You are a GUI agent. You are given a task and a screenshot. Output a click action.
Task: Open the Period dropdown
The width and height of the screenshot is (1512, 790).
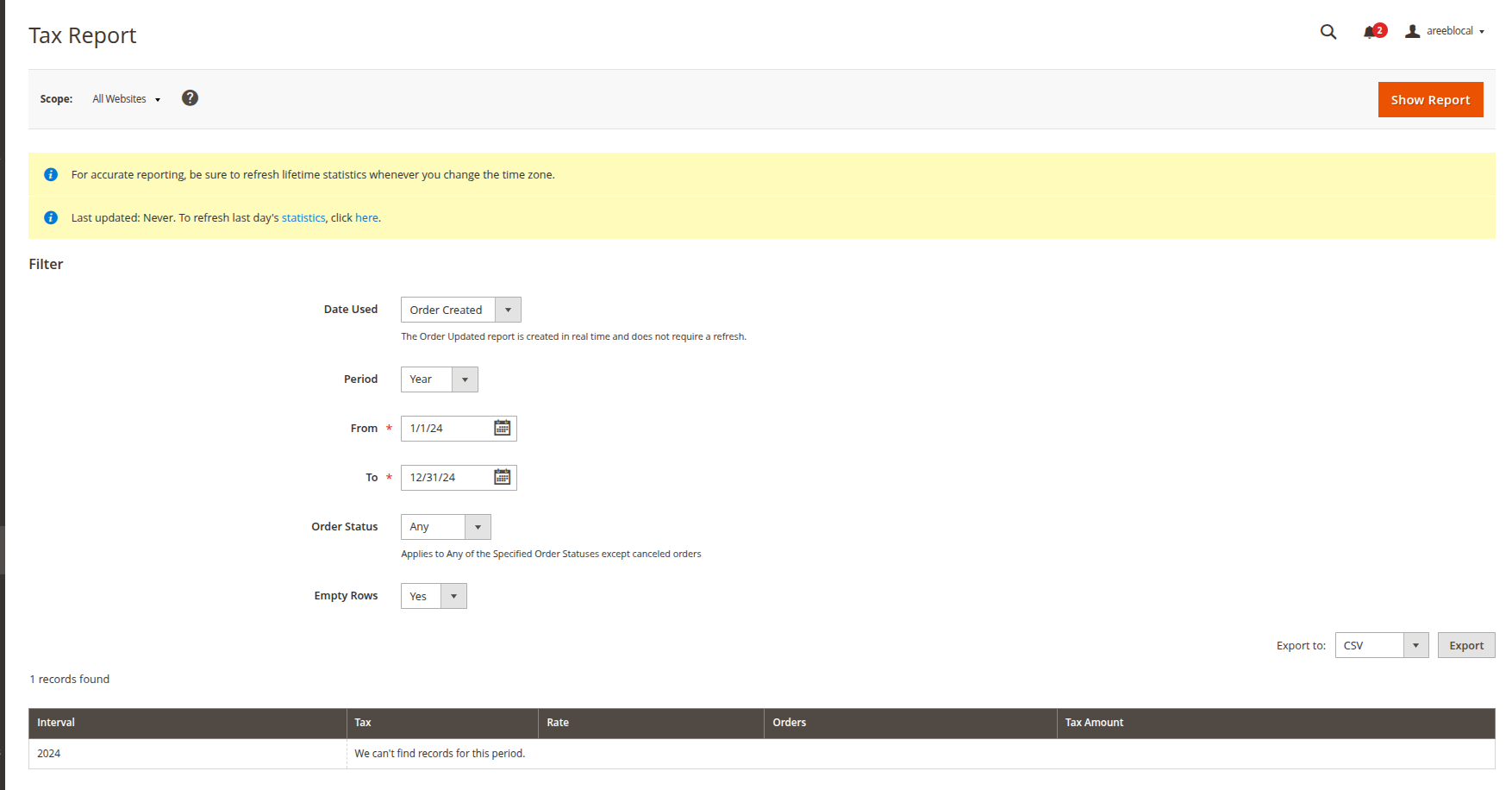pos(439,379)
